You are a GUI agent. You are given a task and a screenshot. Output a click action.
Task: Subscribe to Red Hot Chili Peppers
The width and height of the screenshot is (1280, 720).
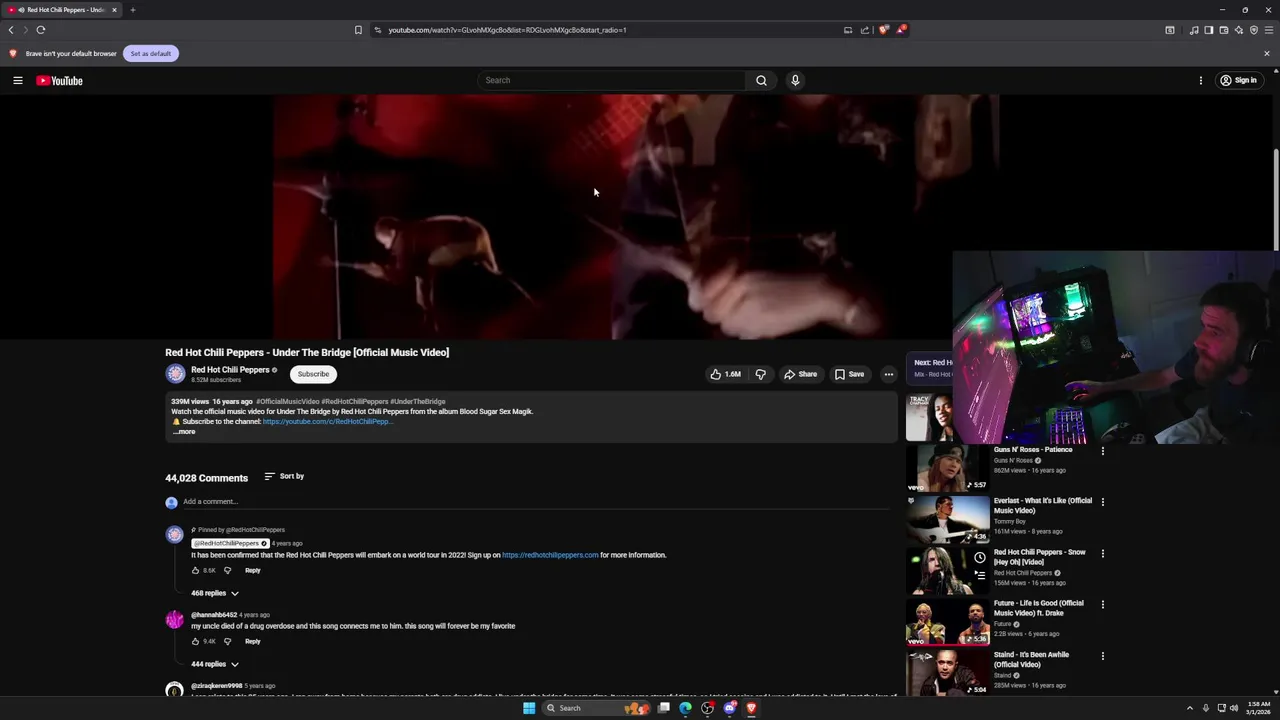click(x=313, y=374)
